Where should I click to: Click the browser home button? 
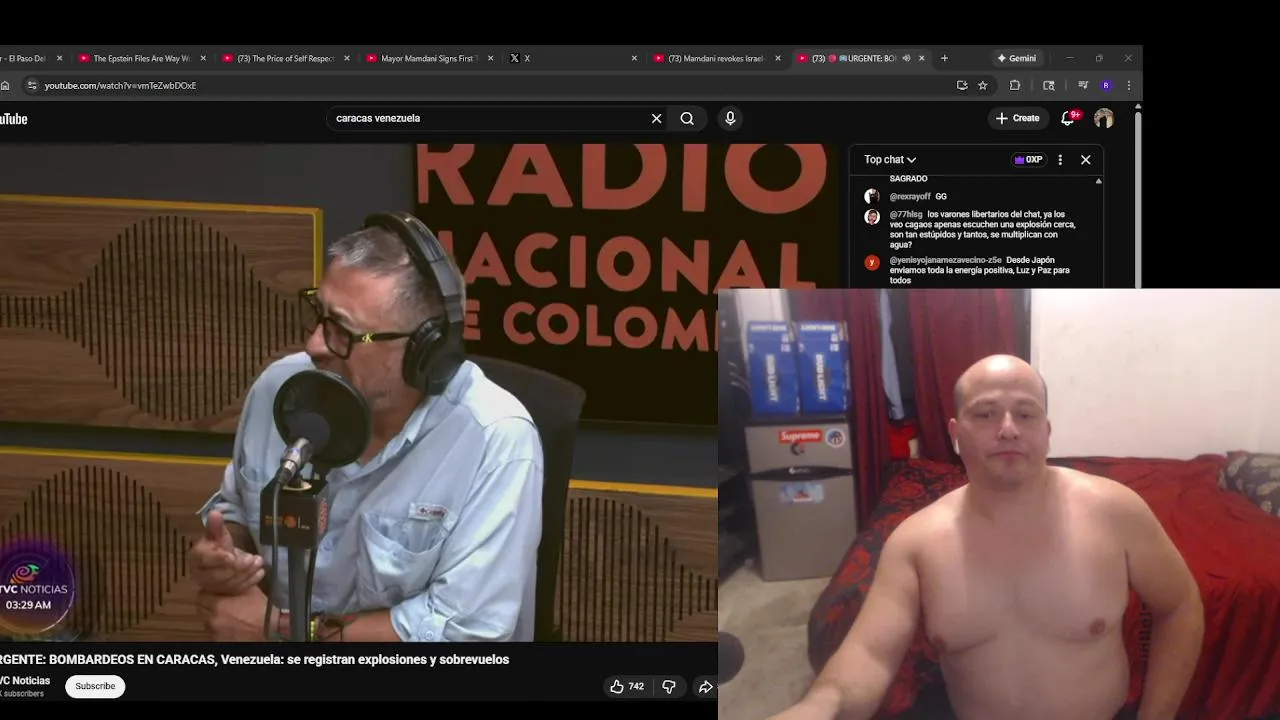[x=5, y=85]
